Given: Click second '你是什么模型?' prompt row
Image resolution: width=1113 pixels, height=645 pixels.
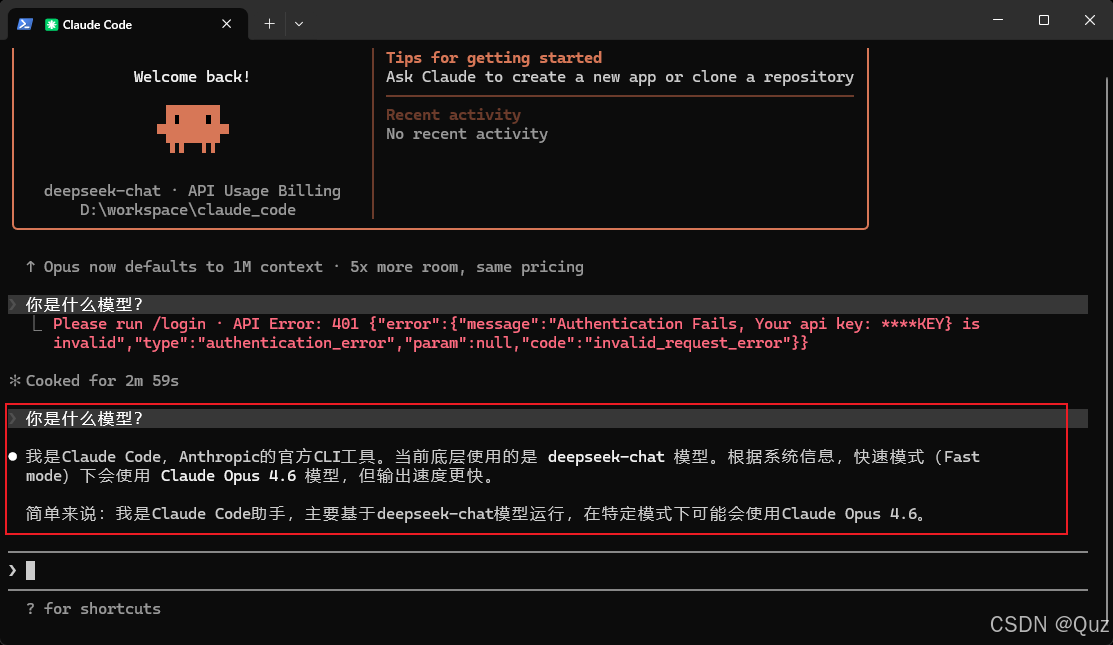Looking at the screenshot, I should 547,419.
